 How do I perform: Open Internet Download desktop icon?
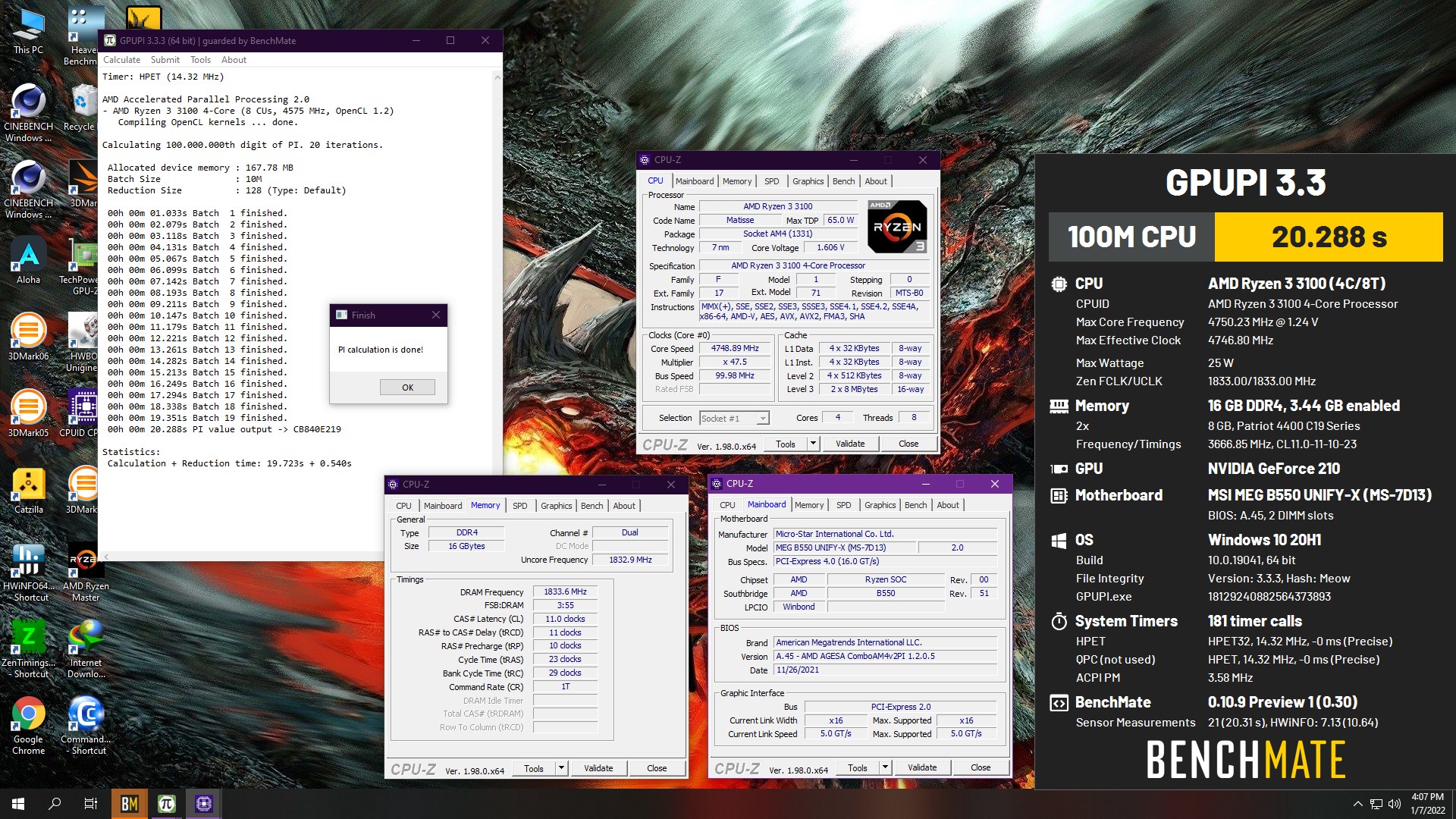pyautogui.click(x=86, y=649)
